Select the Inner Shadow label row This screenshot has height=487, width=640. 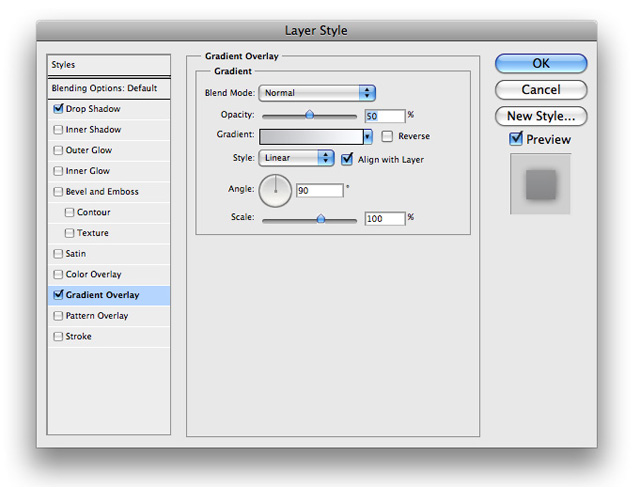(109, 130)
